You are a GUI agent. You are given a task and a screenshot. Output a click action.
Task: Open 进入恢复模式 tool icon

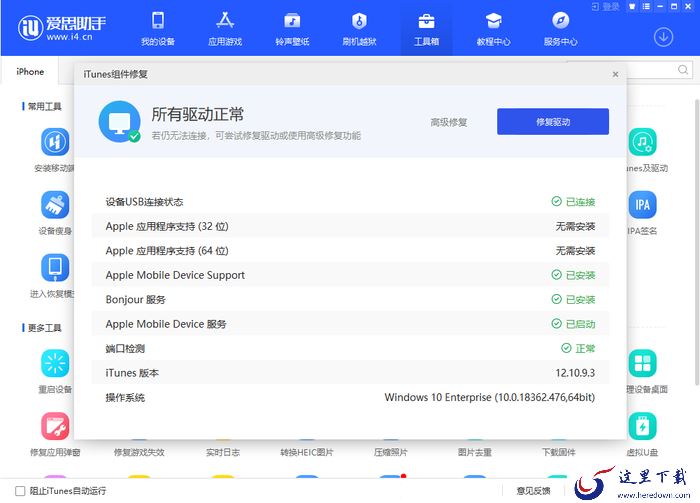click(x=55, y=268)
